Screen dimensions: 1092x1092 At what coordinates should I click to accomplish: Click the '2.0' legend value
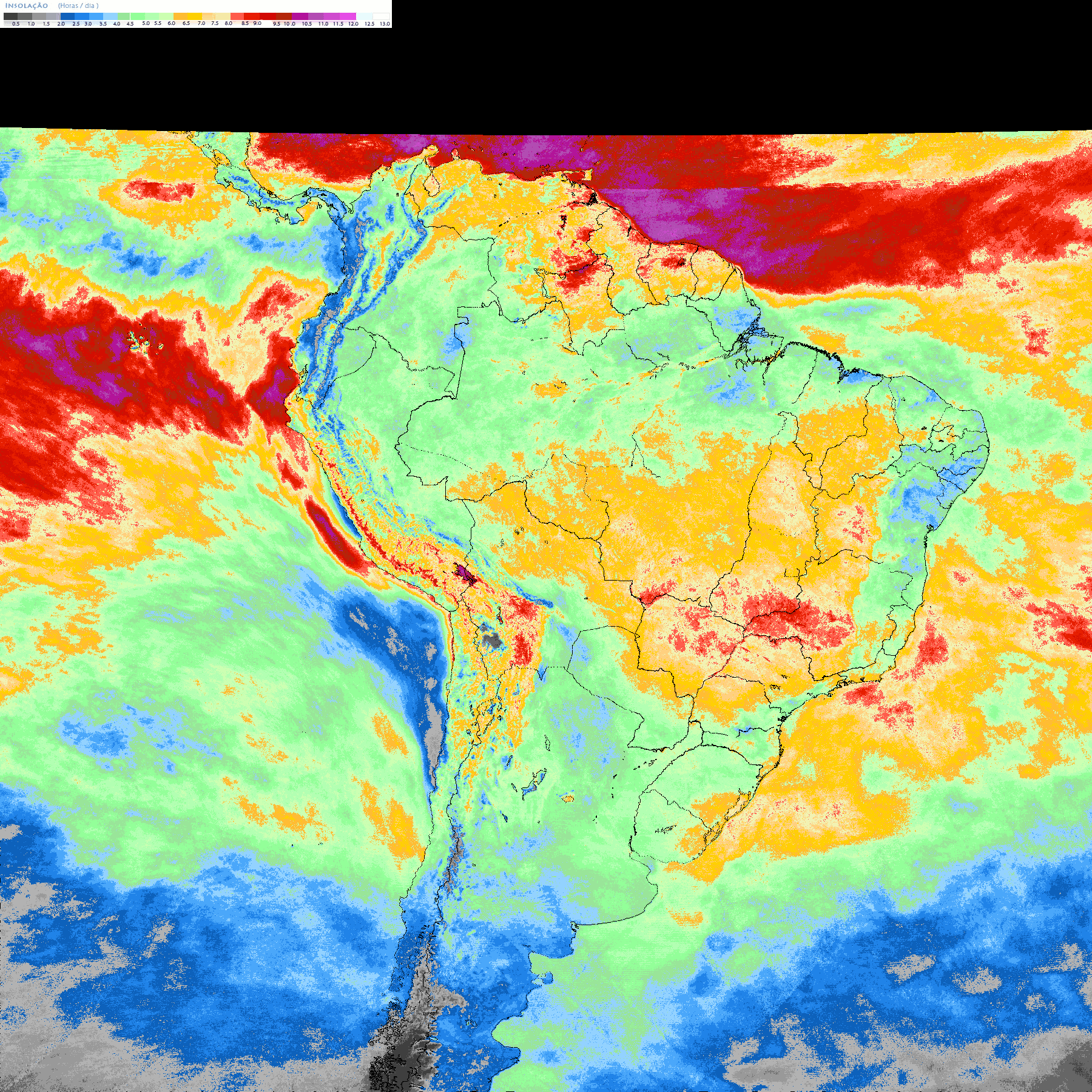coord(61,24)
